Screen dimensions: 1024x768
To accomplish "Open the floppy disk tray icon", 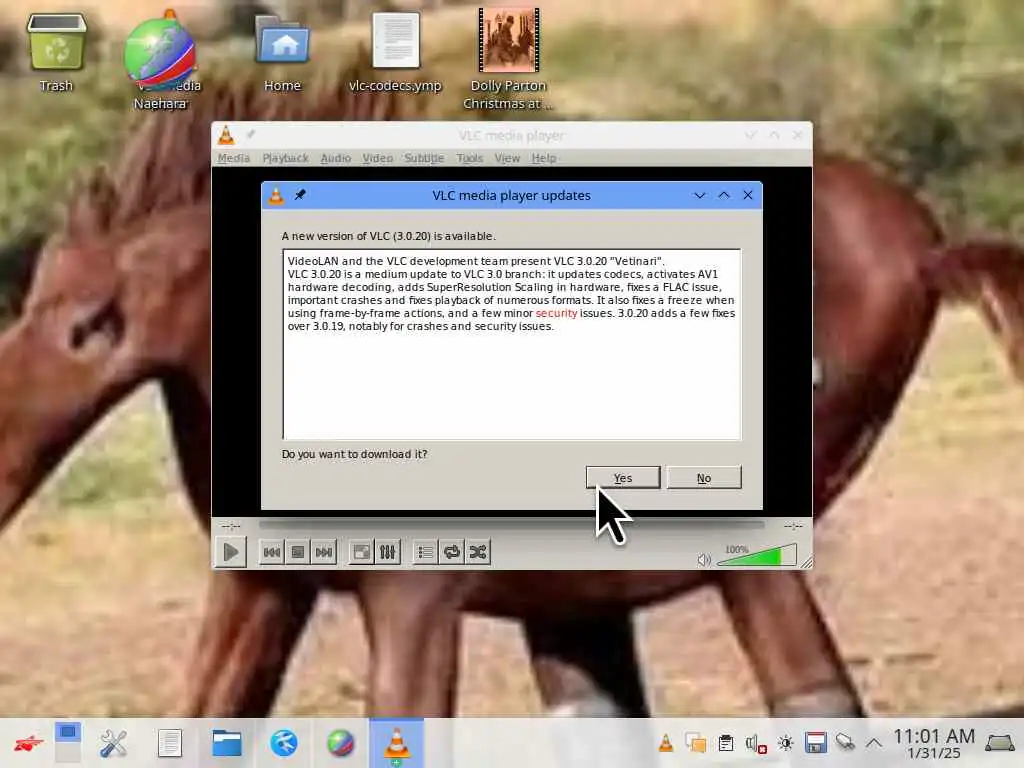I will (x=816, y=743).
